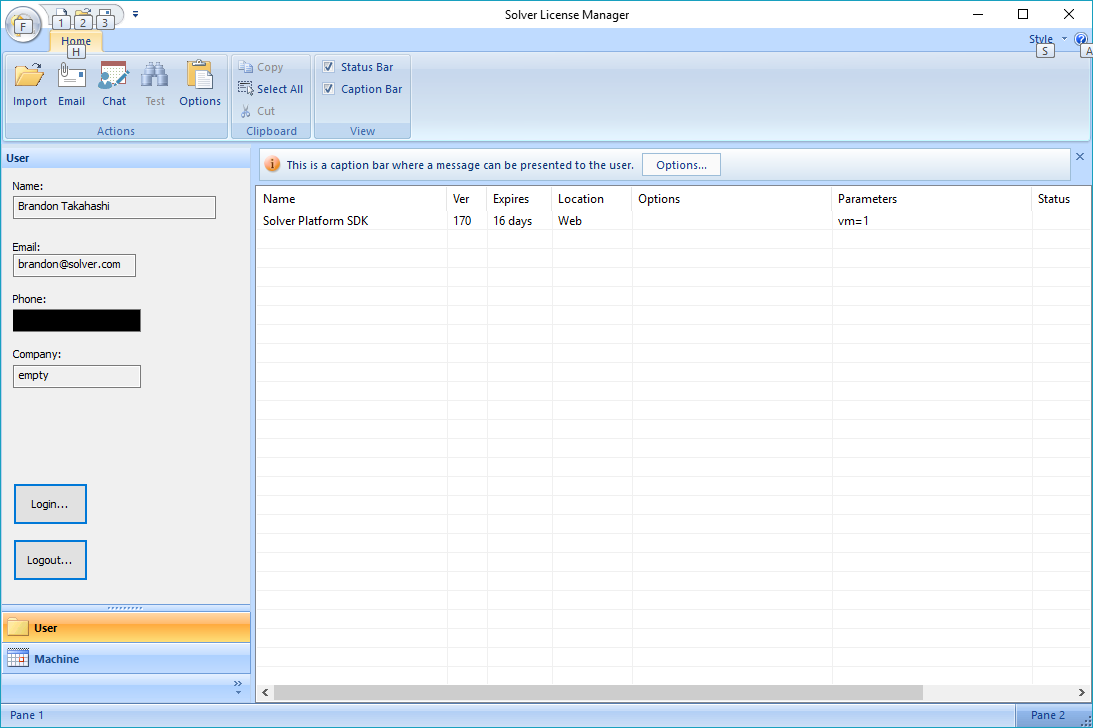This screenshot has width=1093, height=728.
Task: Click the horizontal scrollbar thumb
Action: point(598,692)
